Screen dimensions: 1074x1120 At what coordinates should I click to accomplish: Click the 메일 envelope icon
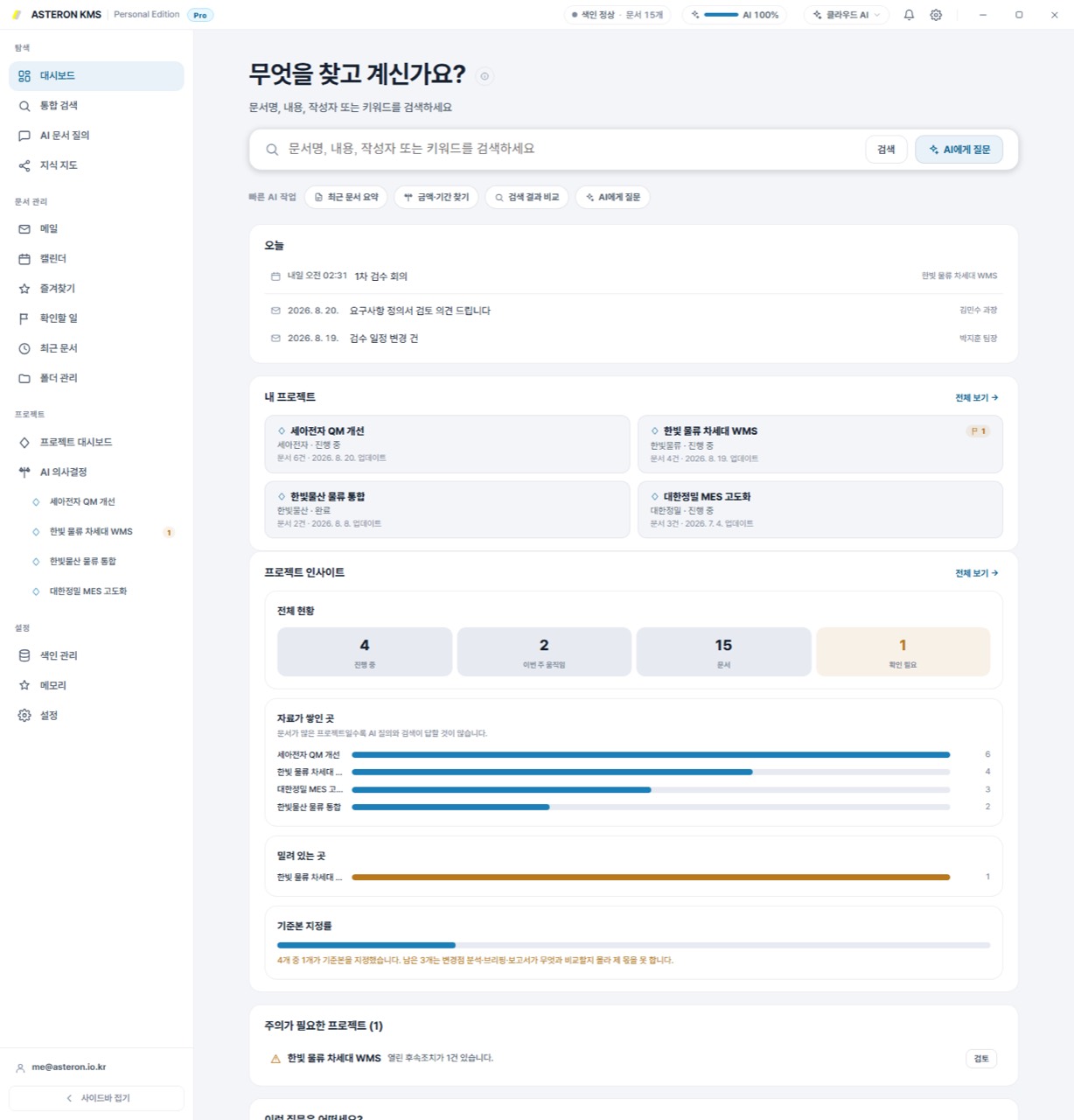click(24, 229)
